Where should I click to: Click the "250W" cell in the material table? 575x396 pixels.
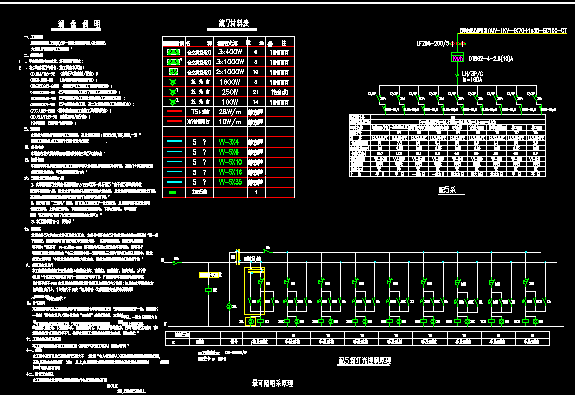click(230, 92)
